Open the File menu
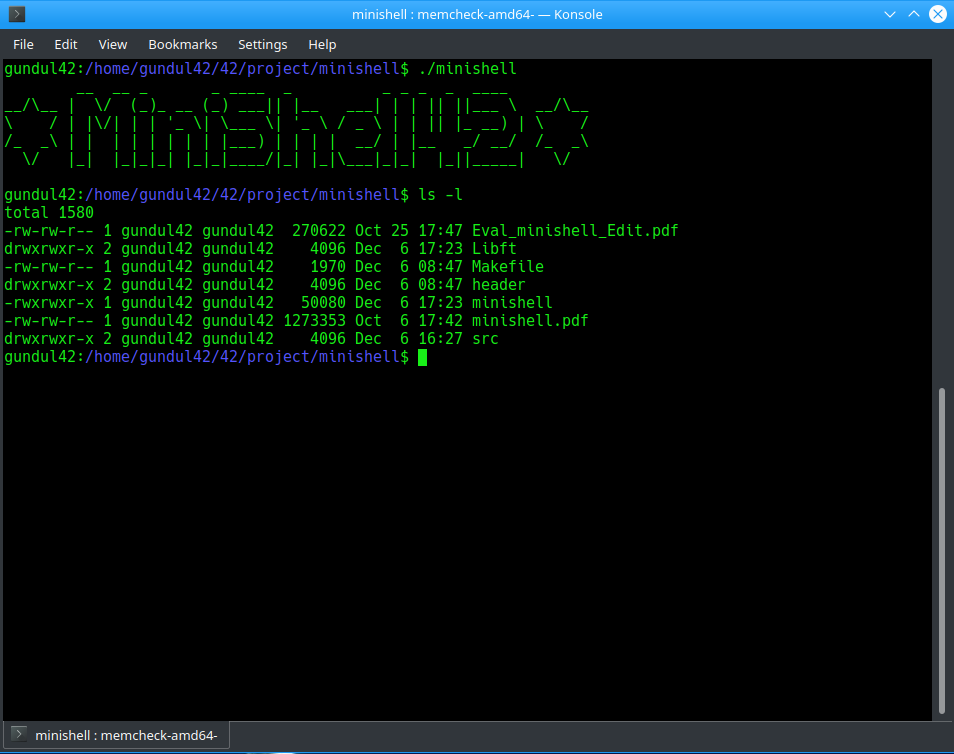 23,44
